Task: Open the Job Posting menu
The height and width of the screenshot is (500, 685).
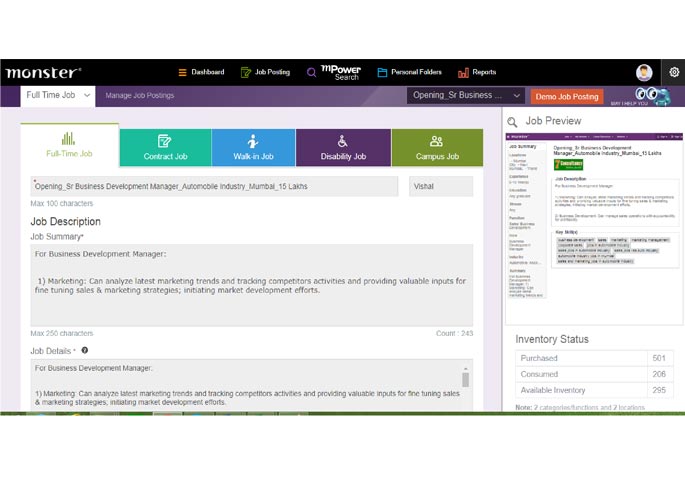Action: point(265,72)
